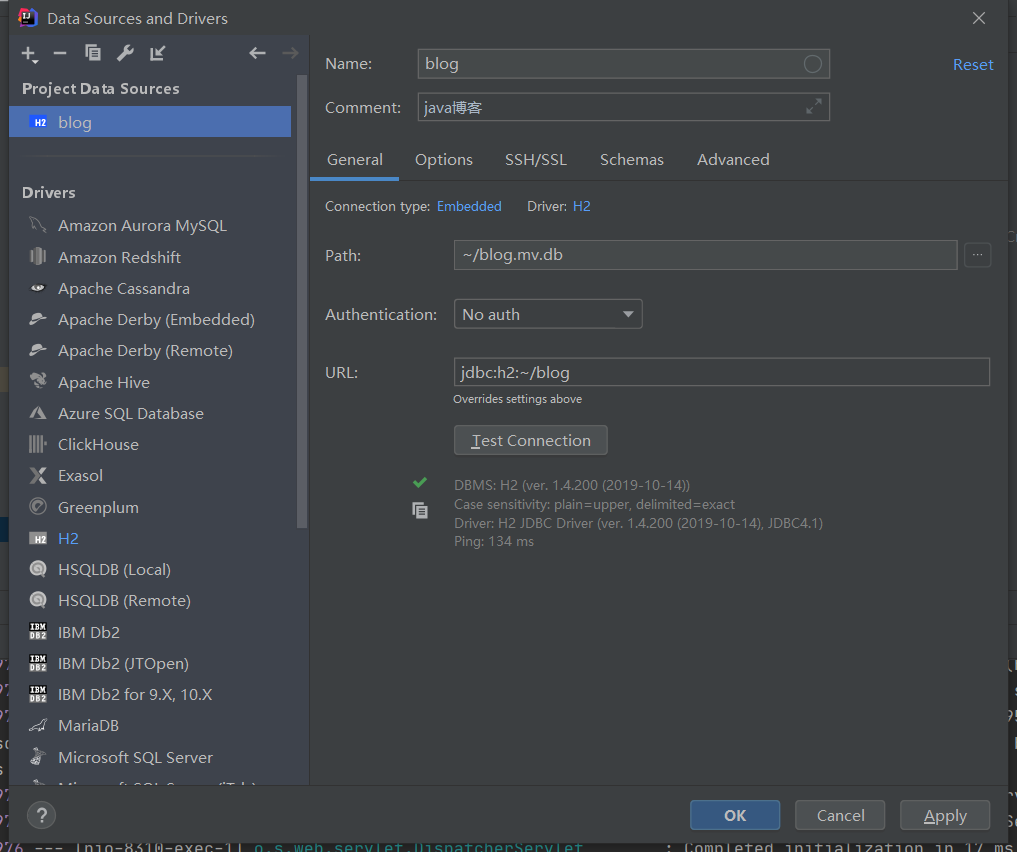Screen dimensions: 1017x852
Task: Click the Cancel button
Action: pyautogui.click(x=840, y=815)
